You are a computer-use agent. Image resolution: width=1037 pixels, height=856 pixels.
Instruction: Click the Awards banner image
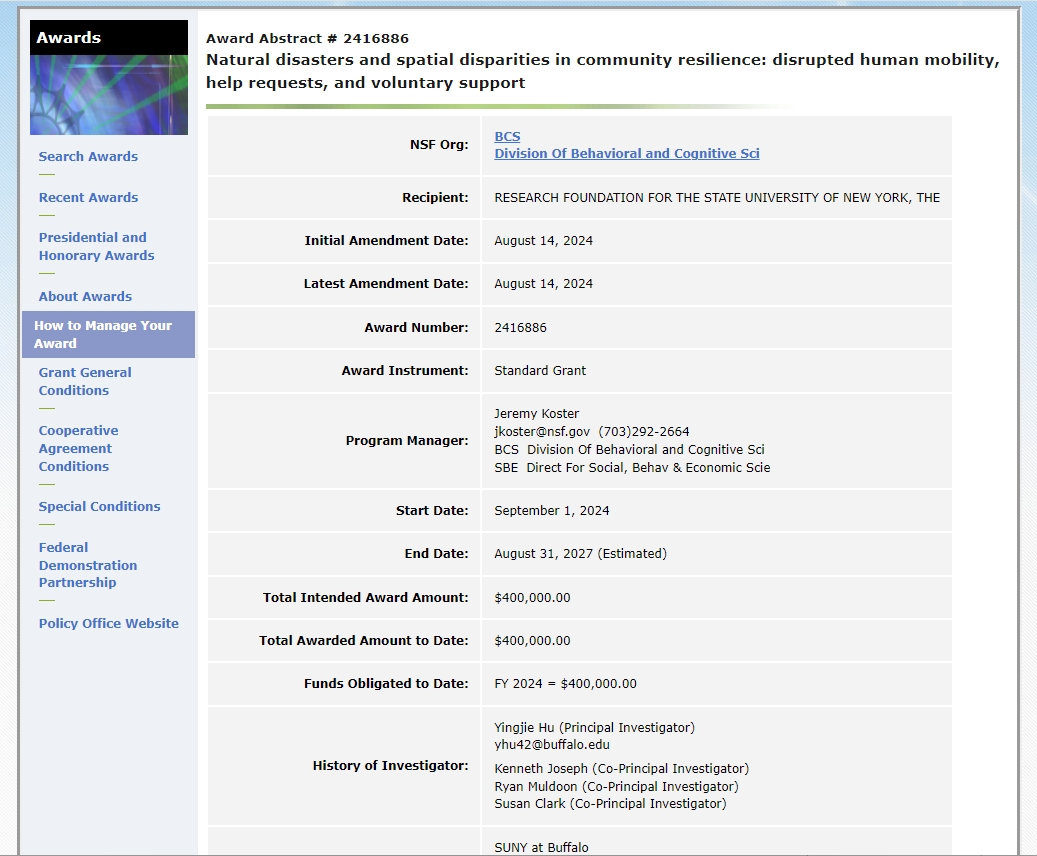[108, 94]
